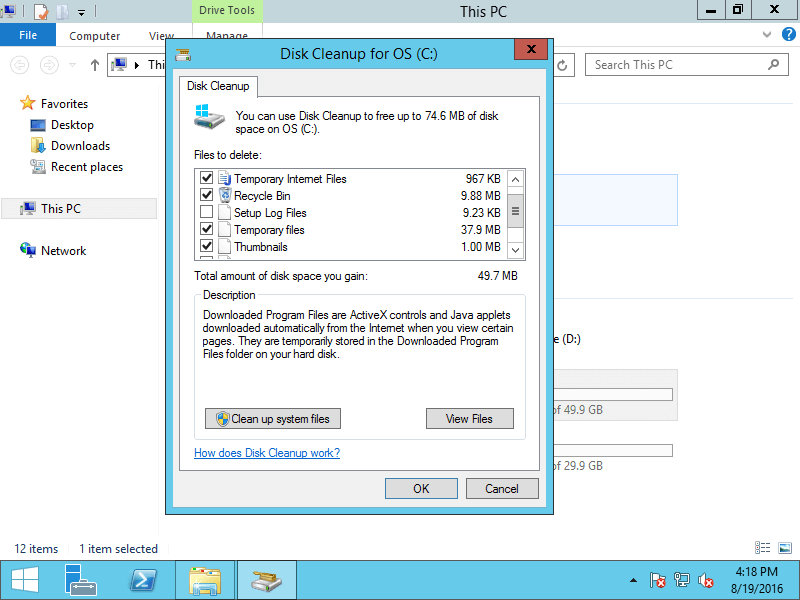Image resolution: width=800 pixels, height=600 pixels.
Task: Open the View ribbon tab
Action: (x=161, y=36)
